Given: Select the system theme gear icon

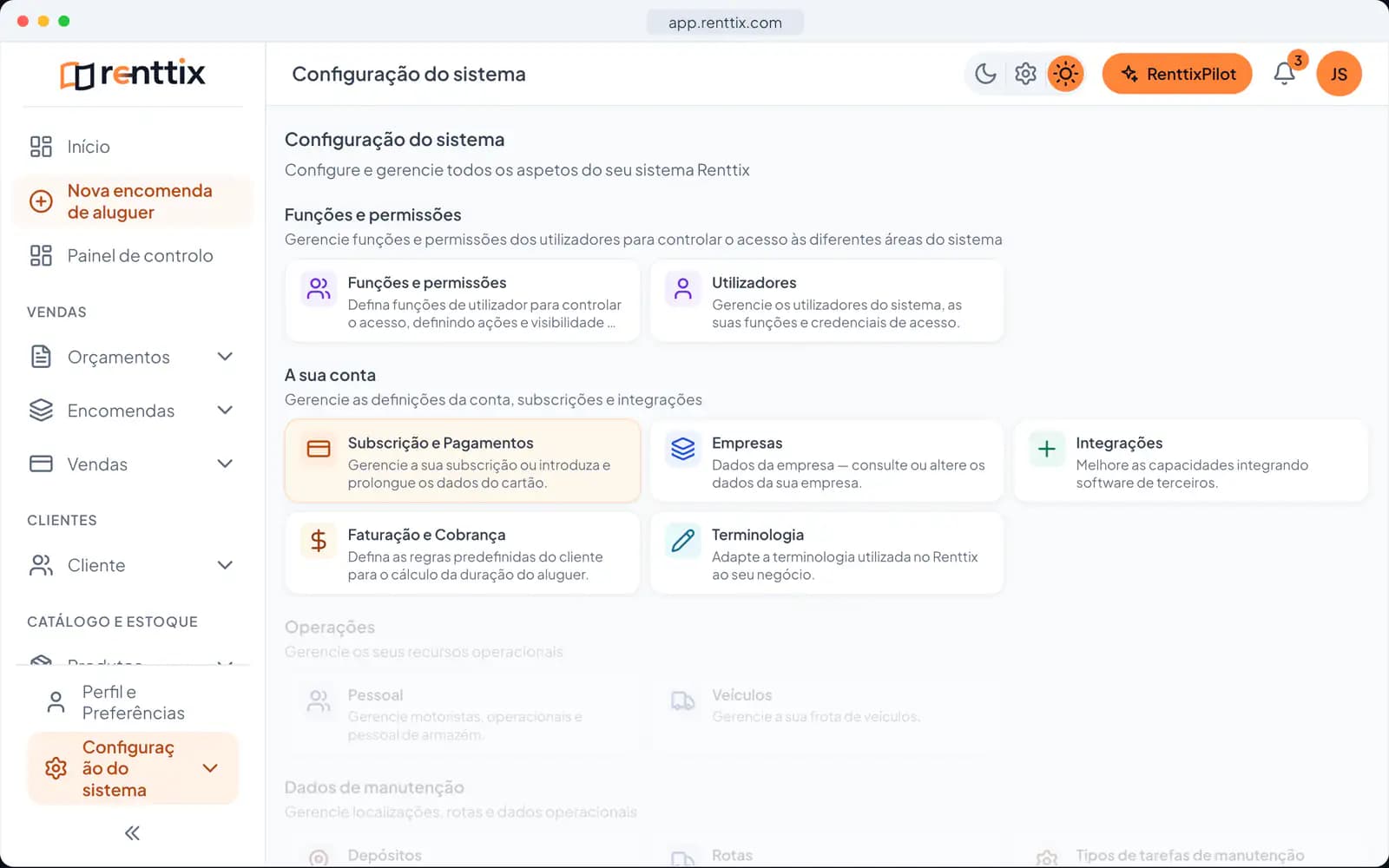Looking at the screenshot, I should point(1025,74).
